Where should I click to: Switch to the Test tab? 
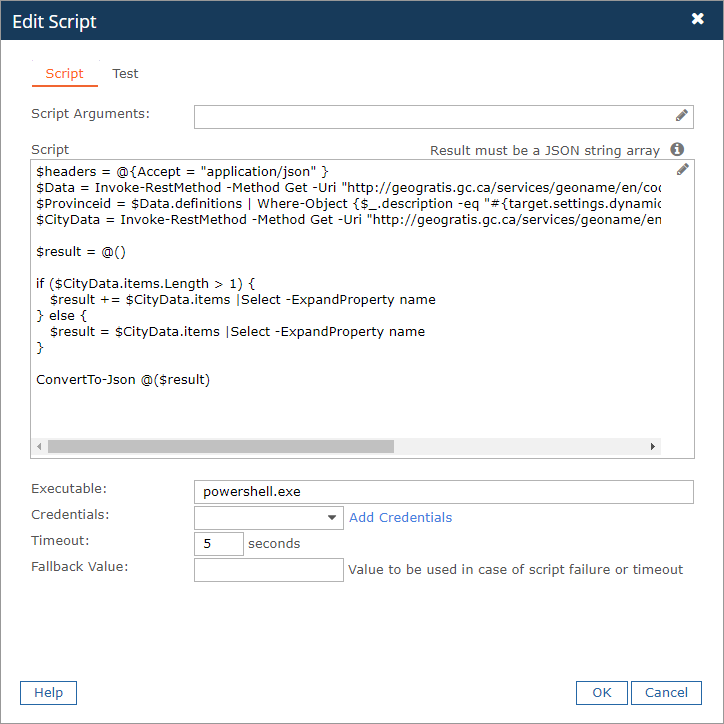coord(125,74)
